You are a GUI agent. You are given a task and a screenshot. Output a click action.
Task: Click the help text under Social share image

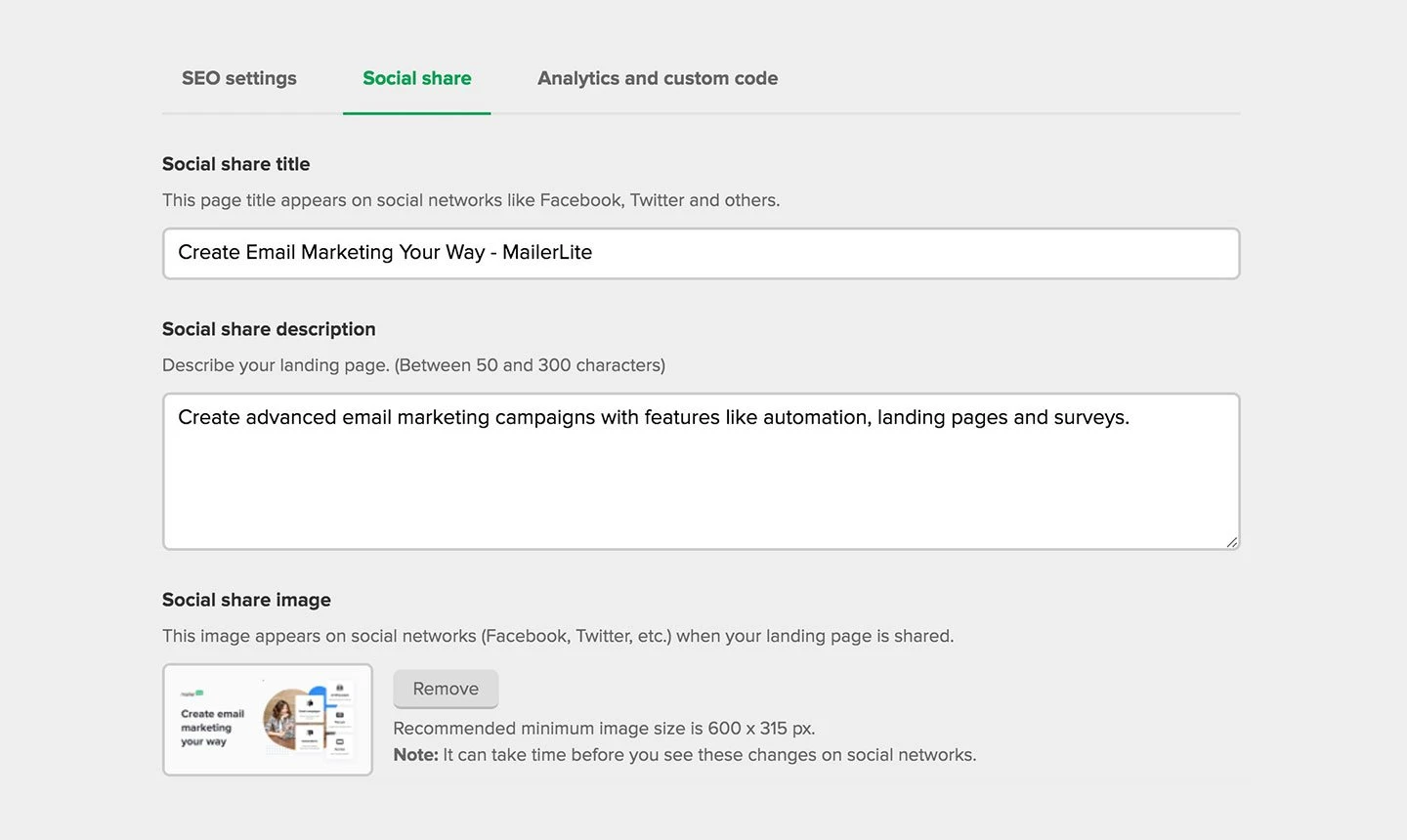pyautogui.click(x=557, y=636)
